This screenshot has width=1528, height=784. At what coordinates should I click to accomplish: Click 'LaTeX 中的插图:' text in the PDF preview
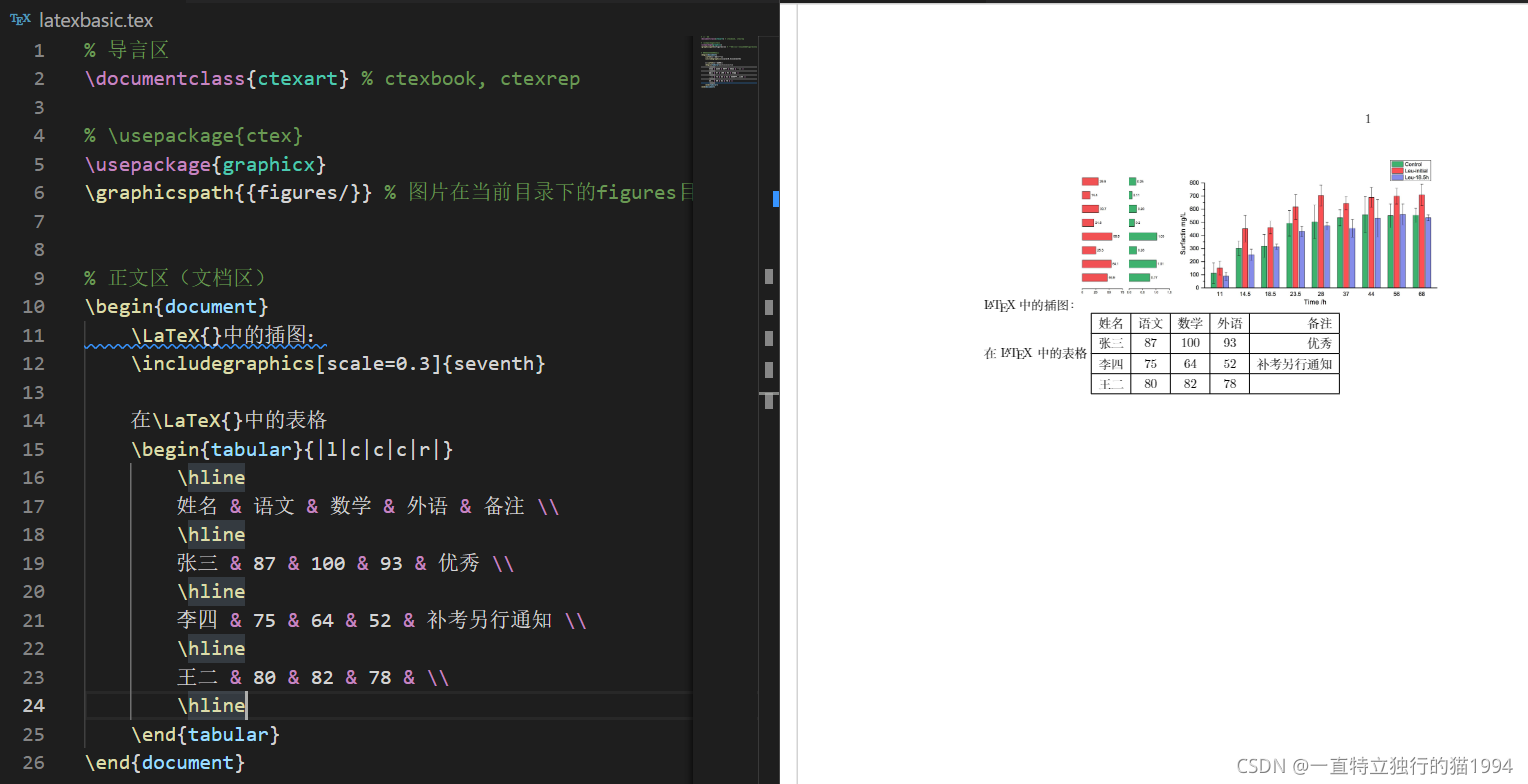tap(1029, 305)
